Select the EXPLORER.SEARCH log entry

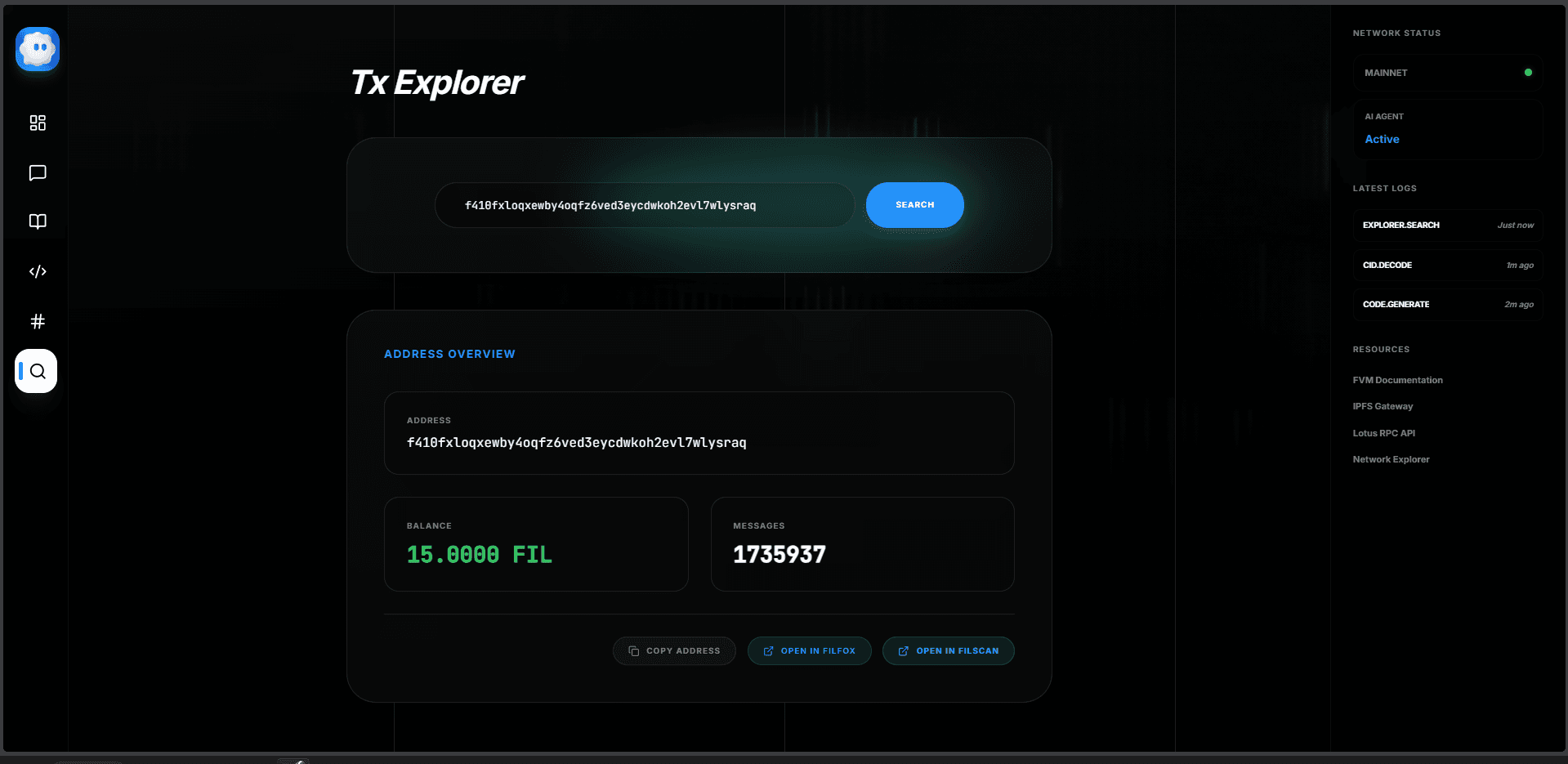coord(1447,225)
